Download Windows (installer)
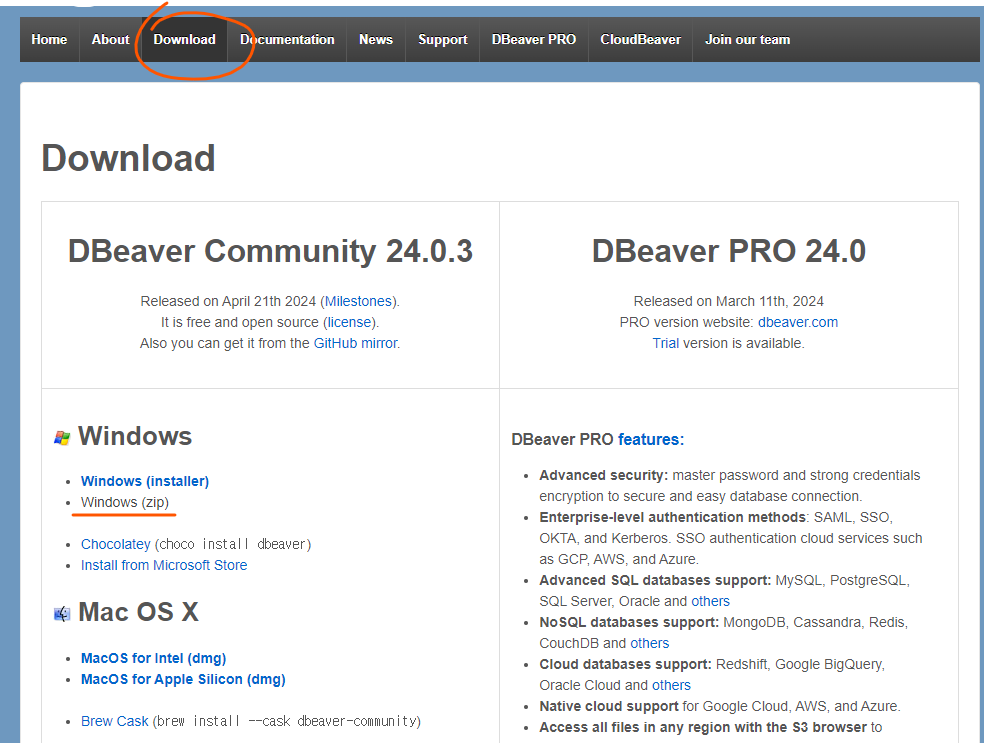This screenshot has width=984, height=743. coord(145,481)
